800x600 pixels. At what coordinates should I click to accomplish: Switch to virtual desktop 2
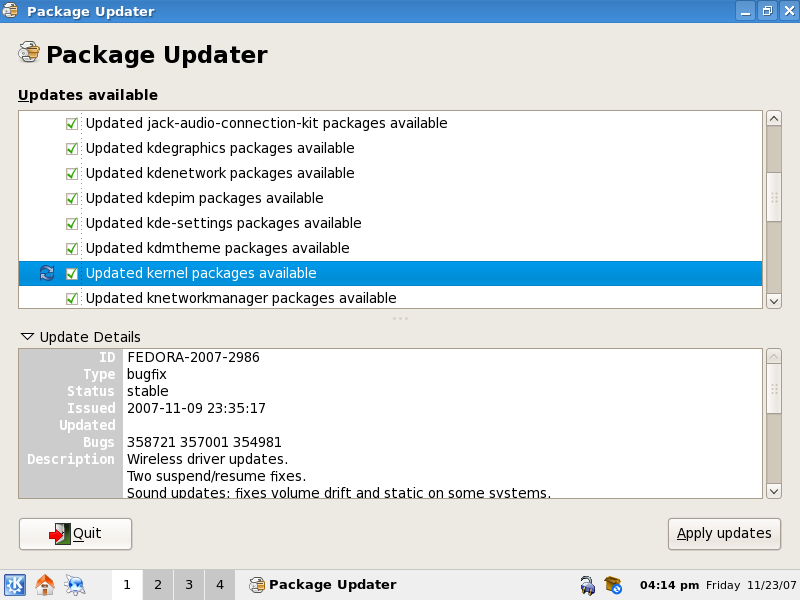(x=158, y=585)
